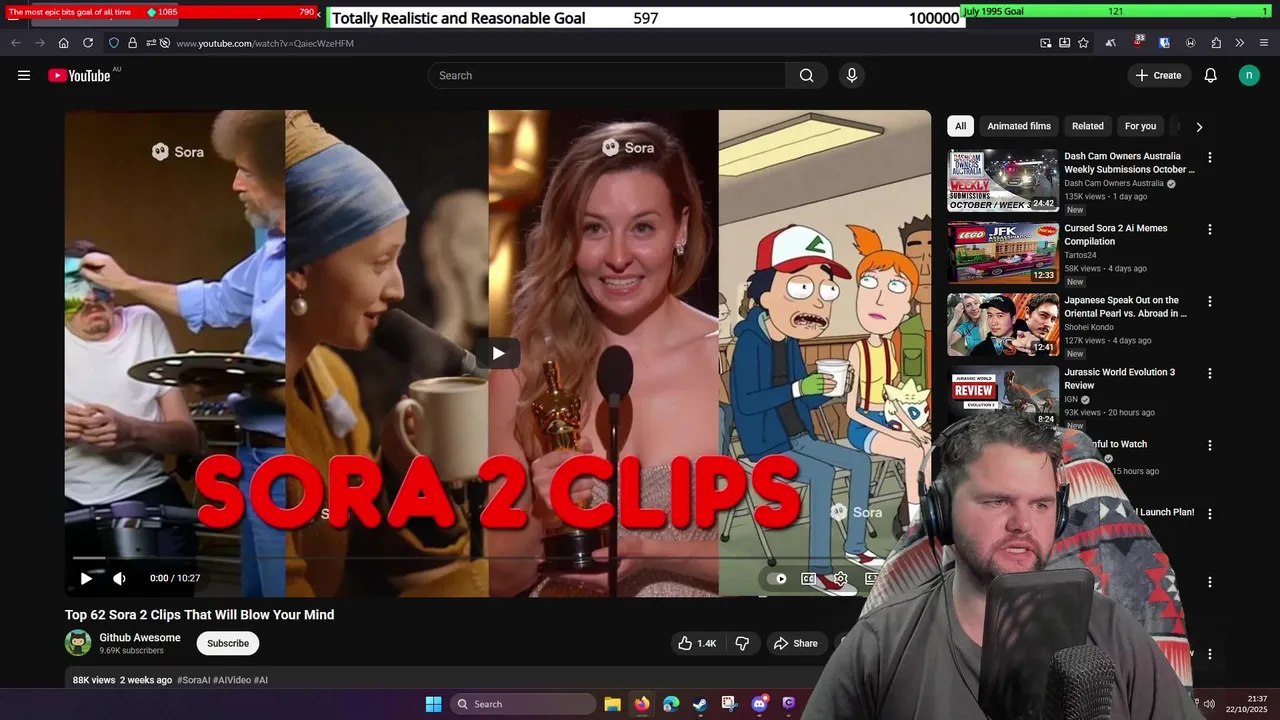
Task: Go forward in browser
Action: pos(40,43)
